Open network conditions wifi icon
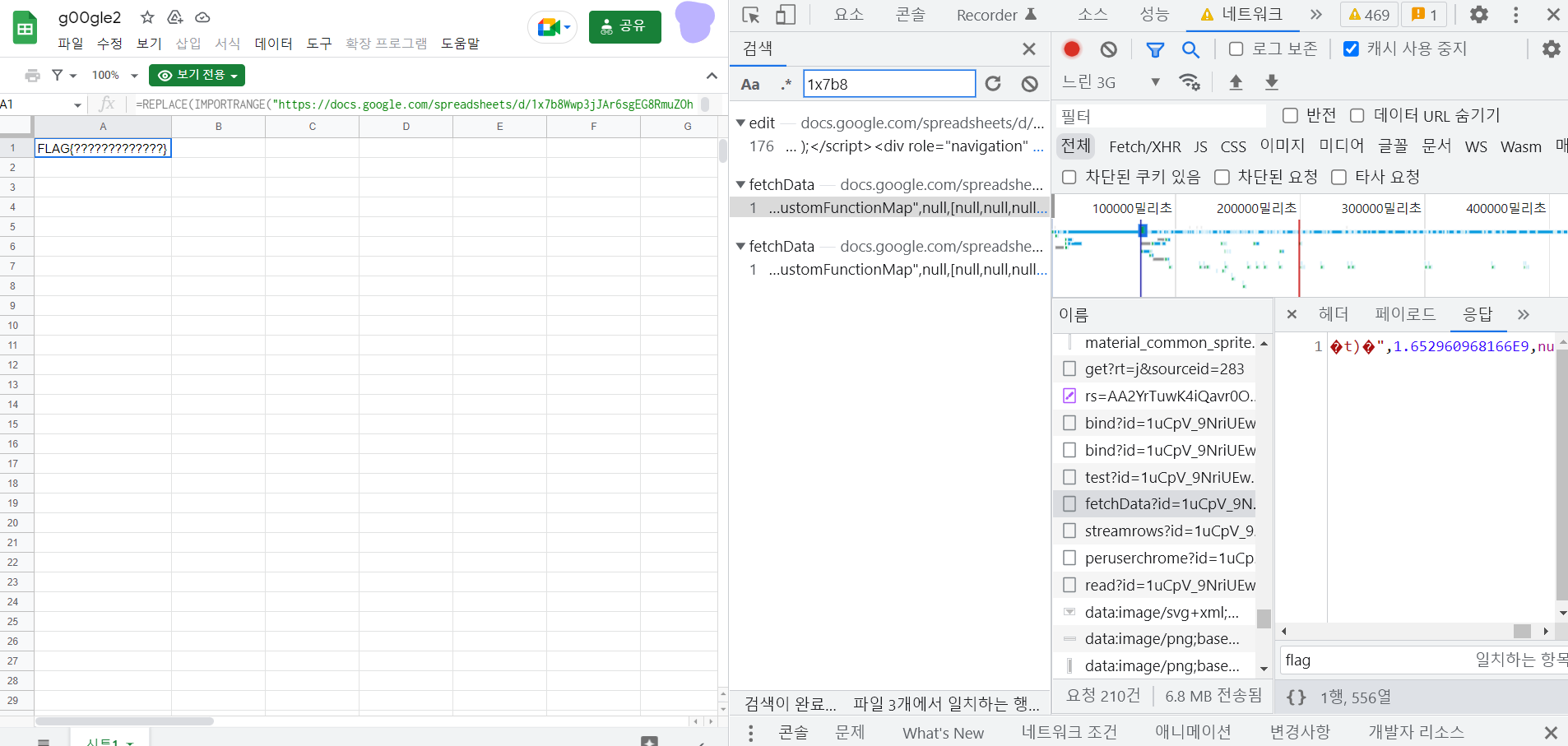 pos(1190,81)
